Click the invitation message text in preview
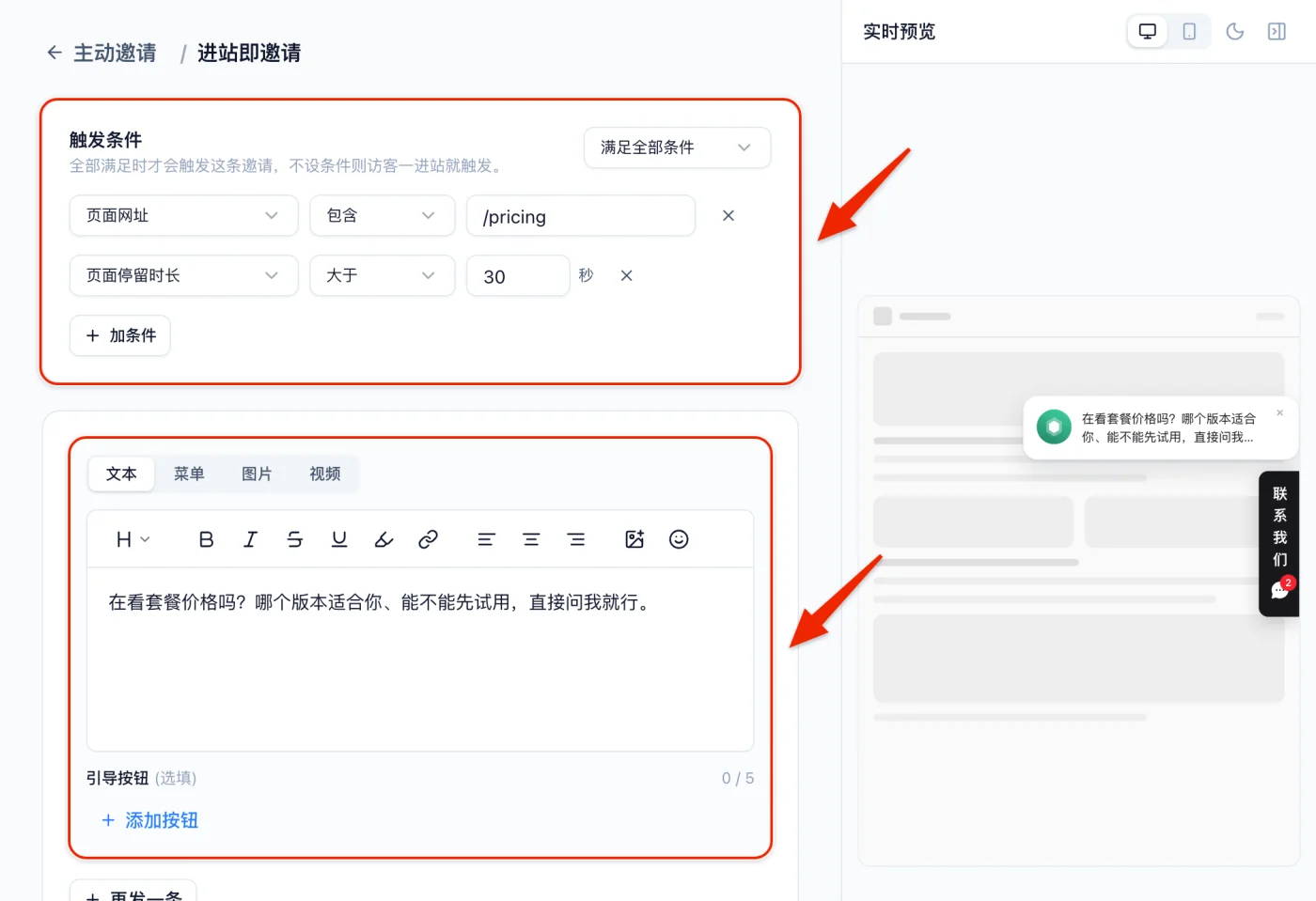The image size is (1316, 901). 1168,427
